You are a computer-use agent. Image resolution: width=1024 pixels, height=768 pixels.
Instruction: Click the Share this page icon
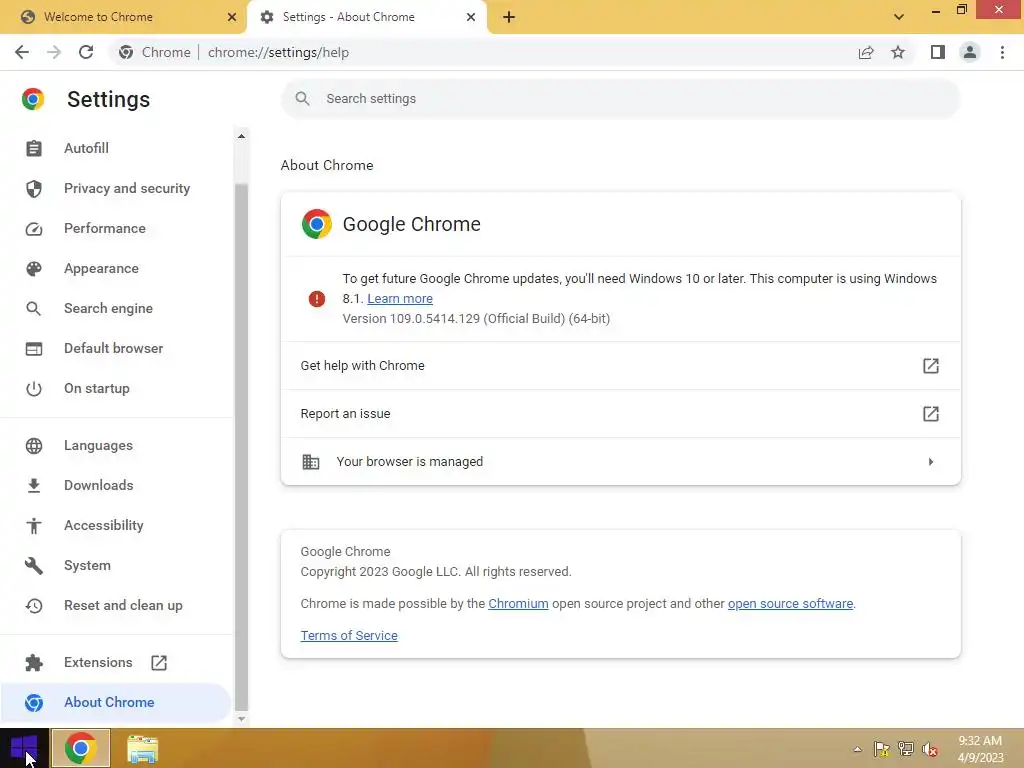click(866, 52)
